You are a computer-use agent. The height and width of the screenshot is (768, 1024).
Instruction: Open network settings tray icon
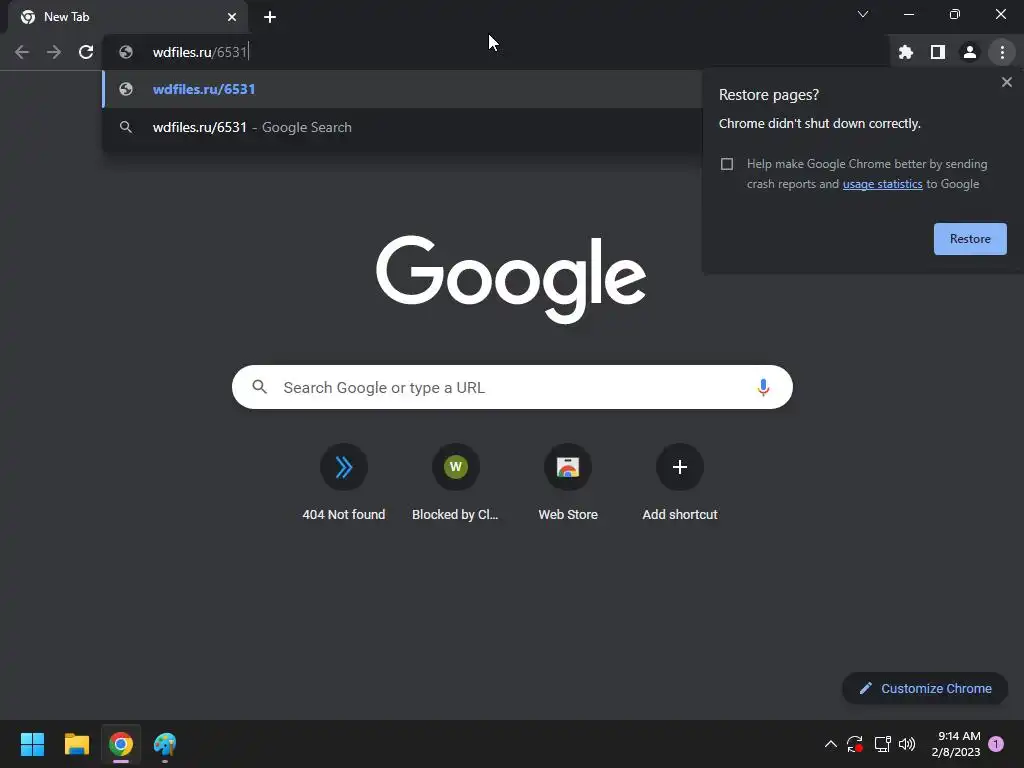pos(882,744)
